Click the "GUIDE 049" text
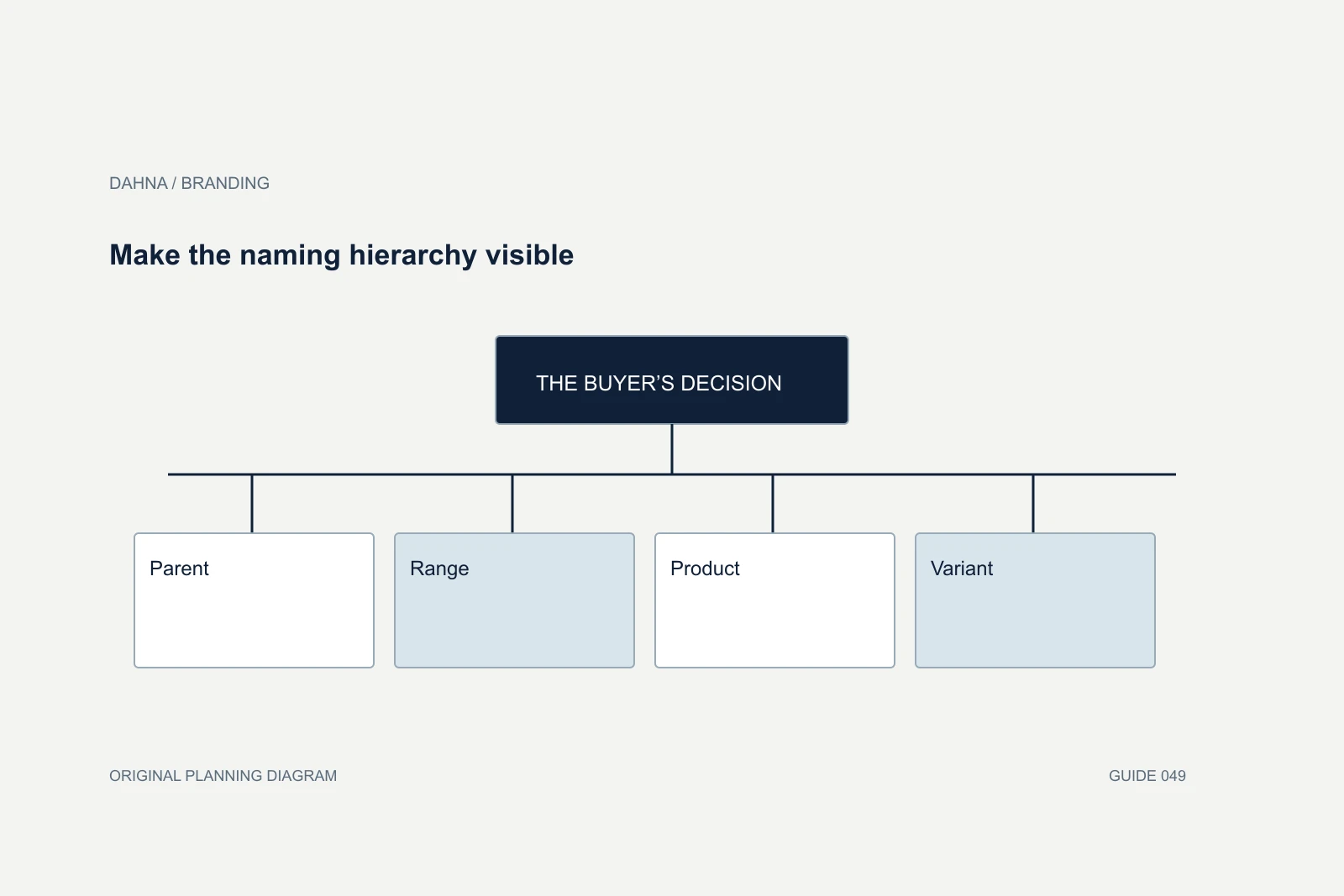The width and height of the screenshot is (1344, 896). [x=1147, y=776]
